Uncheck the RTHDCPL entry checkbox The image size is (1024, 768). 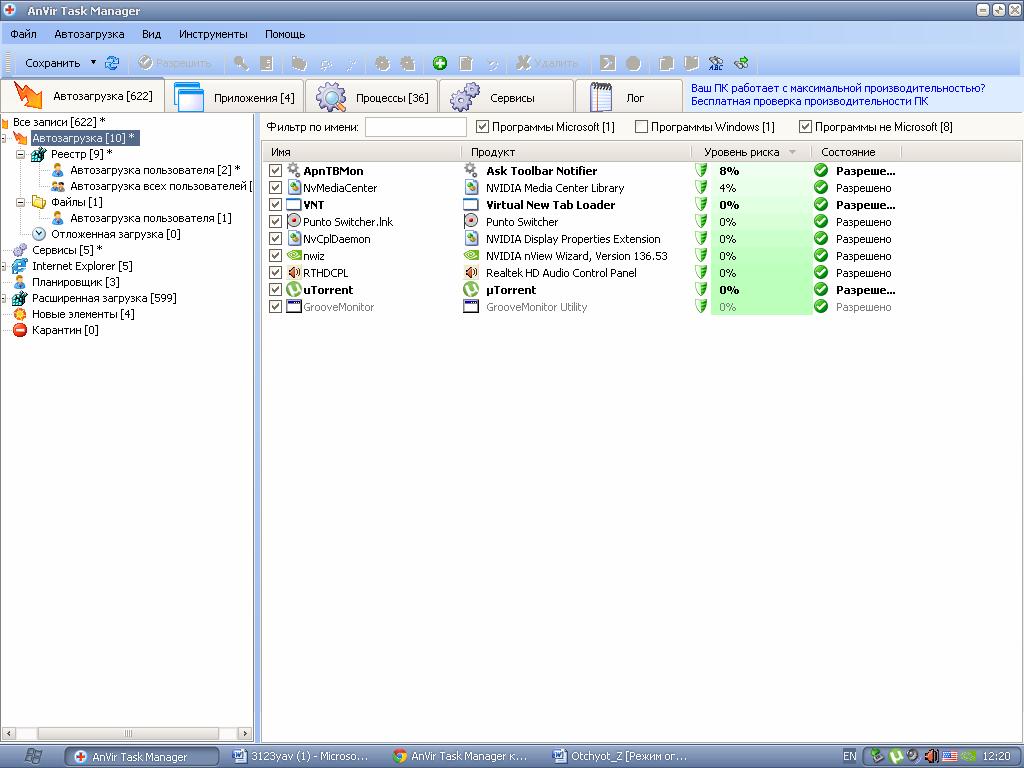point(276,272)
